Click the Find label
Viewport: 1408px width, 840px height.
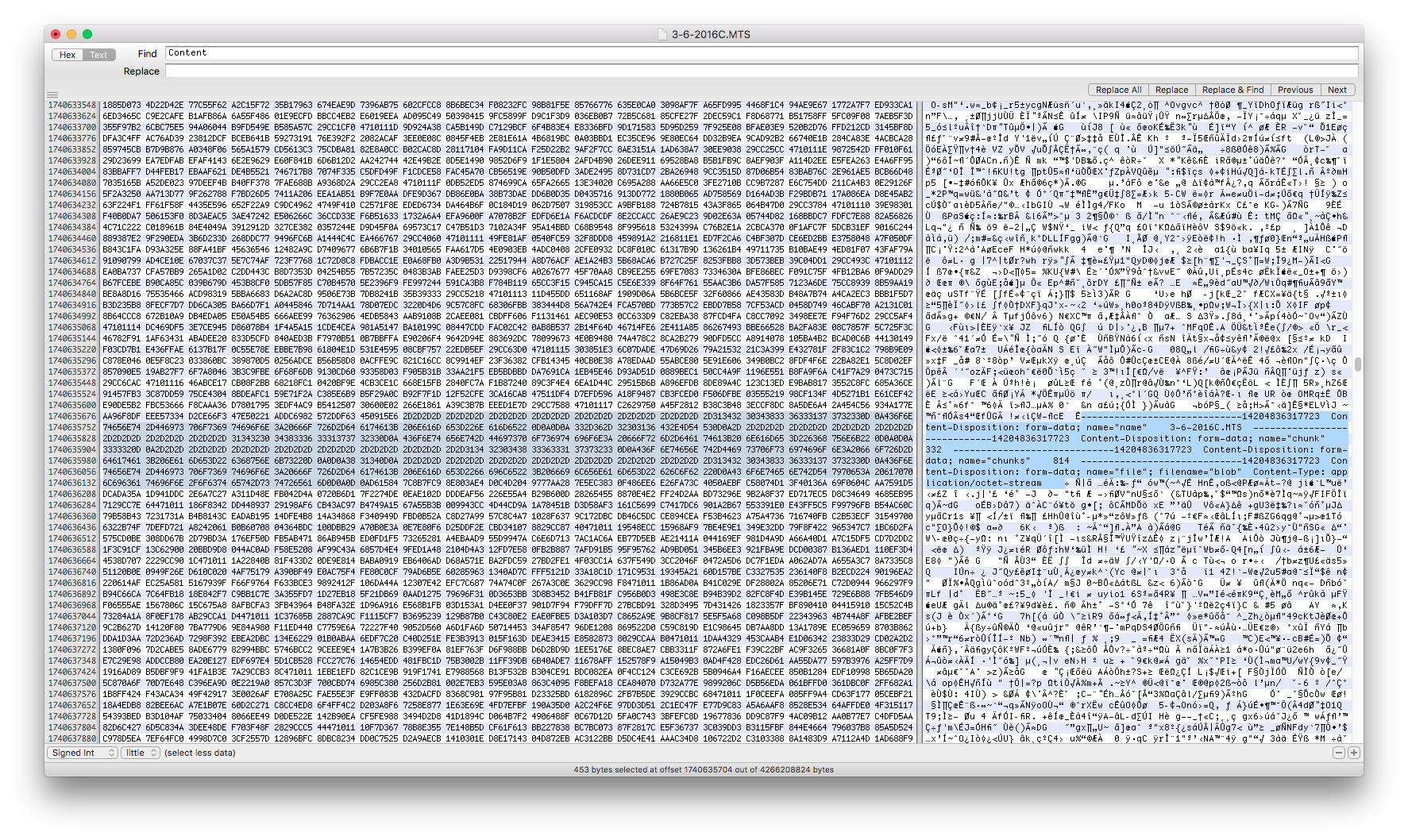pos(147,54)
